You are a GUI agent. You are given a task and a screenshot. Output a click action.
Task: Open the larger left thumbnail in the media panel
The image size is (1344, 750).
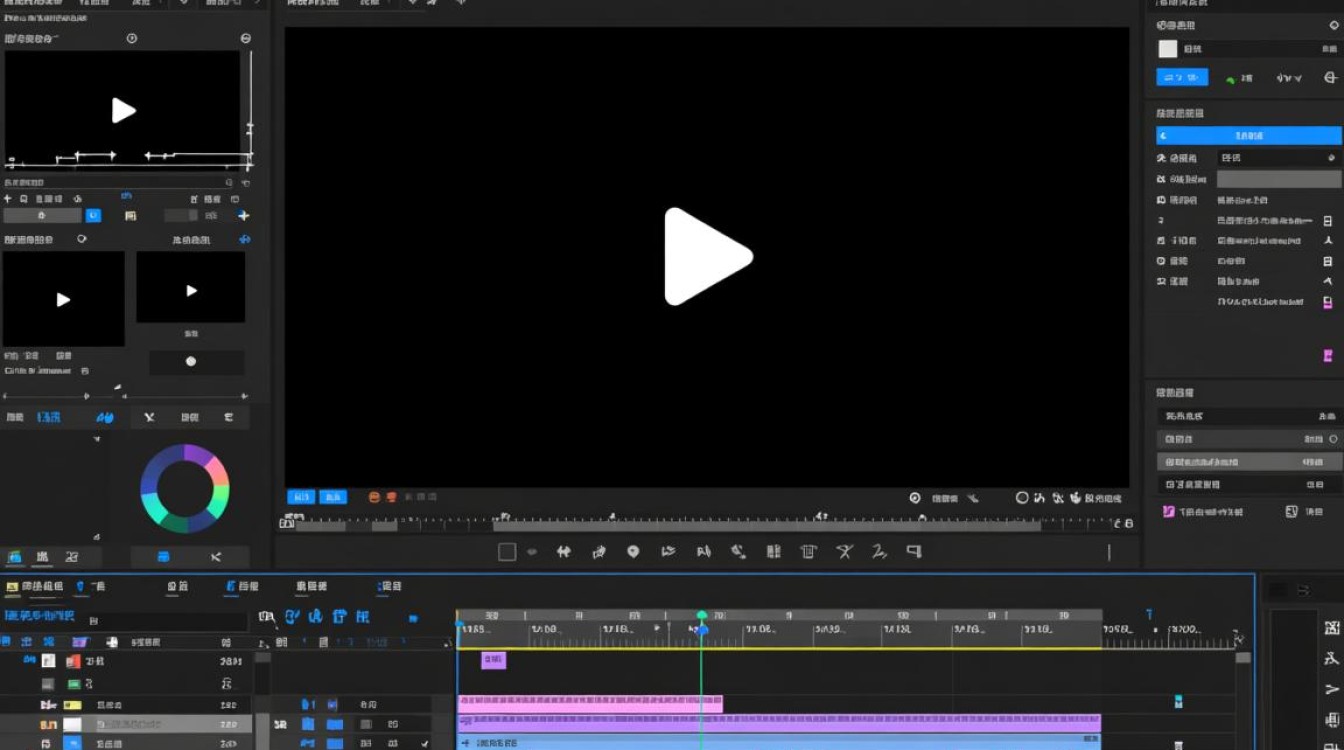[63, 299]
